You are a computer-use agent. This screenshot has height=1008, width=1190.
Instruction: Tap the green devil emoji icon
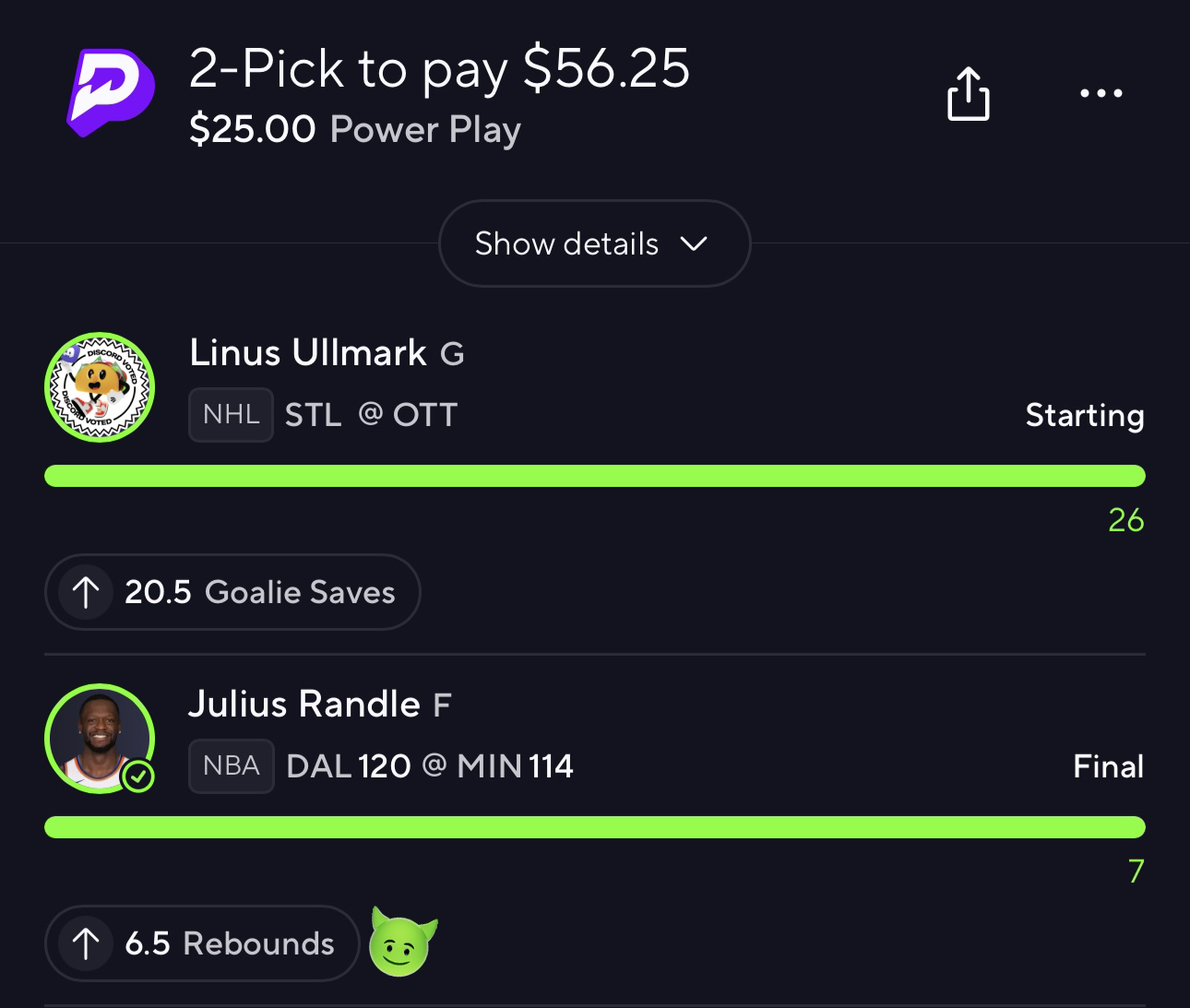[403, 942]
